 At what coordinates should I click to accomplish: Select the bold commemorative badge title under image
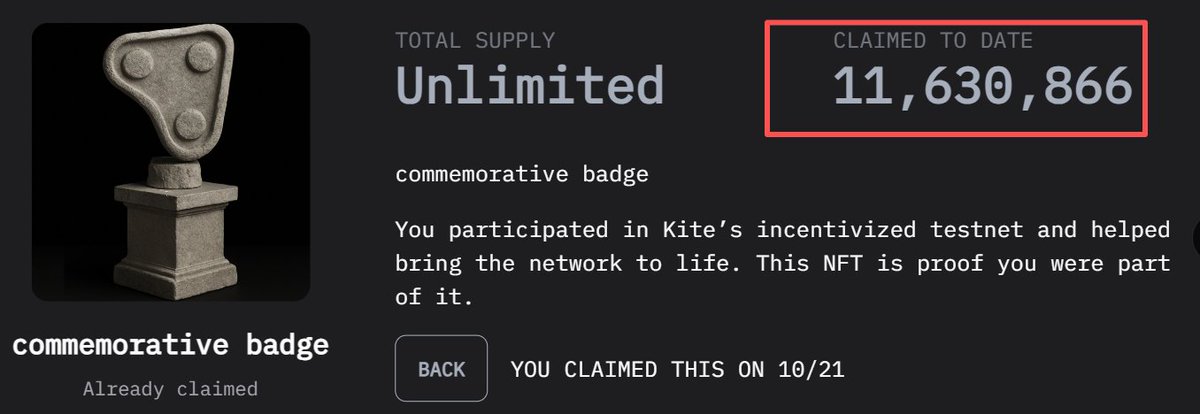click(x=170, y=346)
